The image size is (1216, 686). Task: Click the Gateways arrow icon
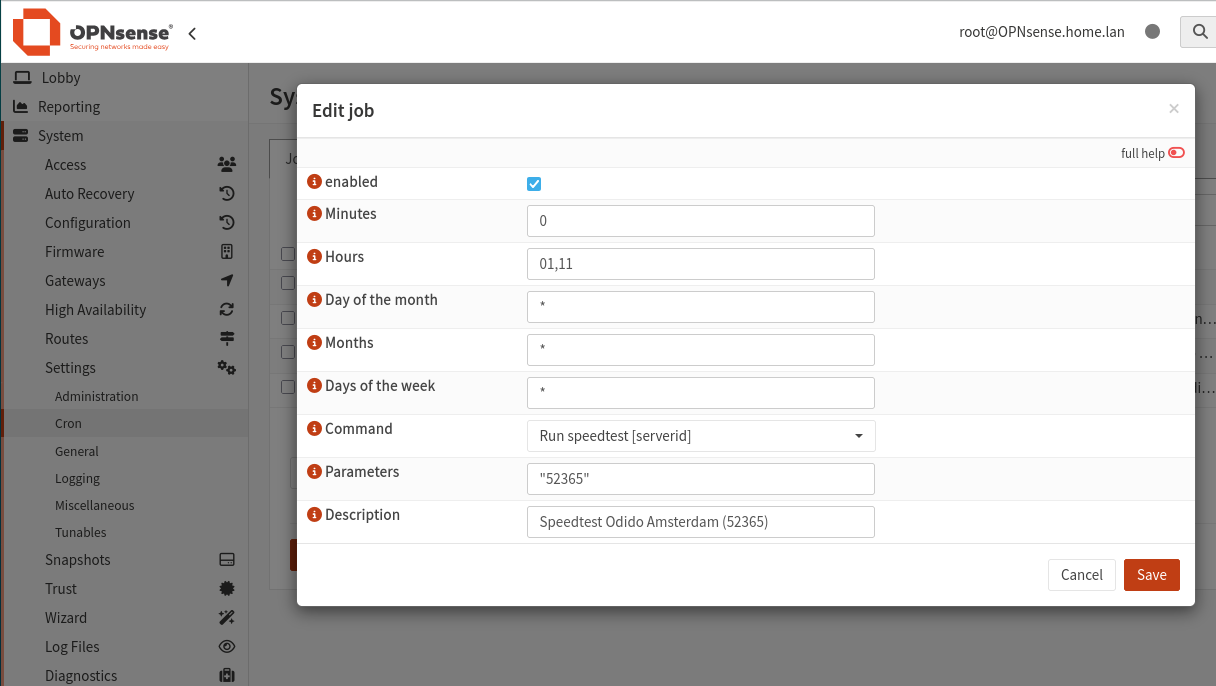coord(227,281)
